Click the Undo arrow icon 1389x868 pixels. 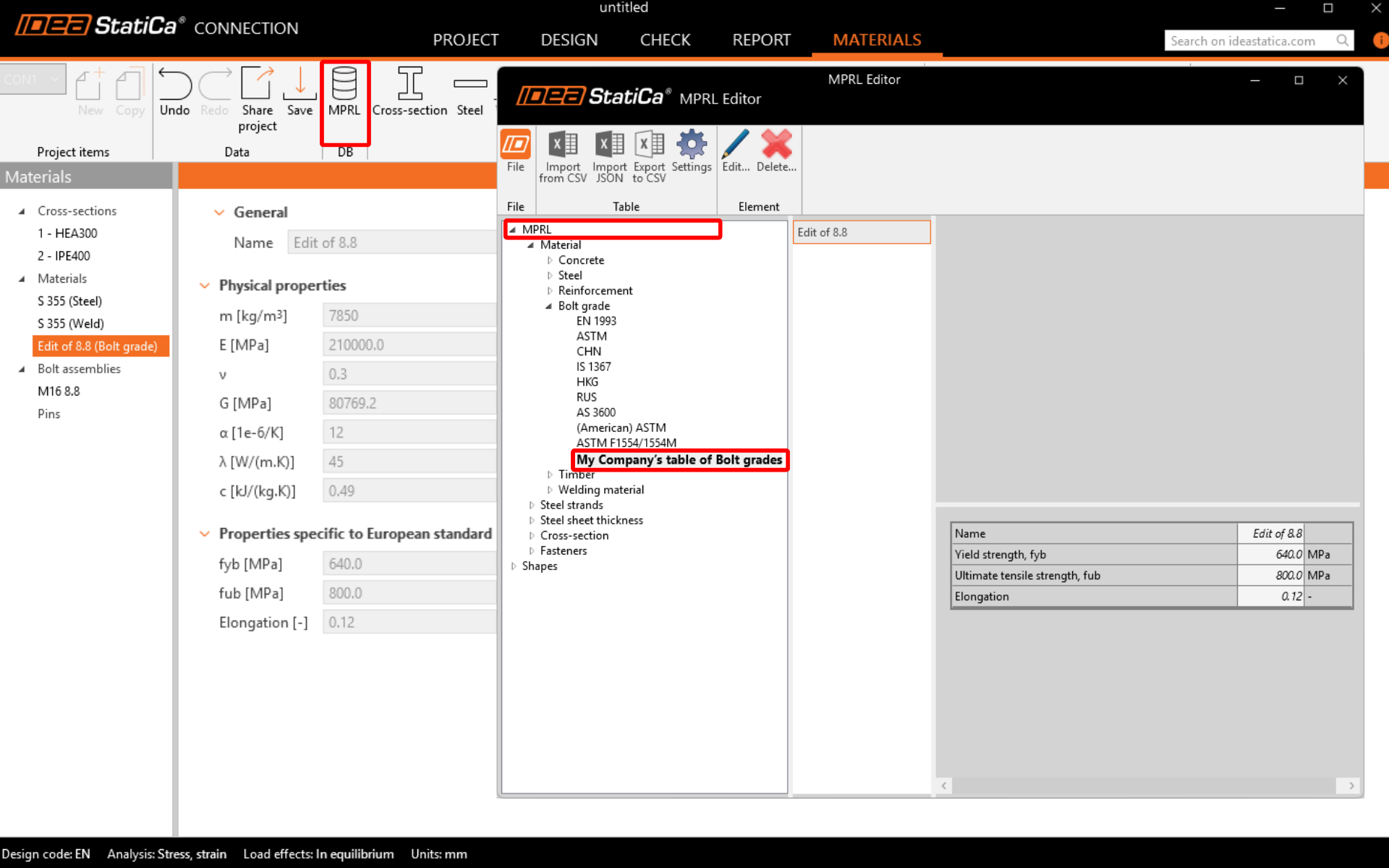(174, 85)
